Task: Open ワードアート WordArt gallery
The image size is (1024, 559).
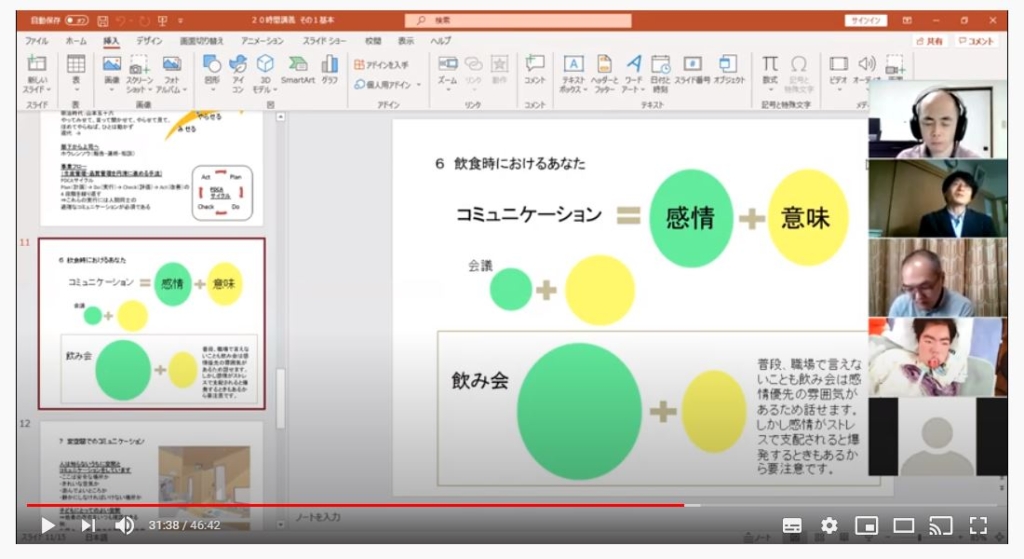Action: (633, 73)
